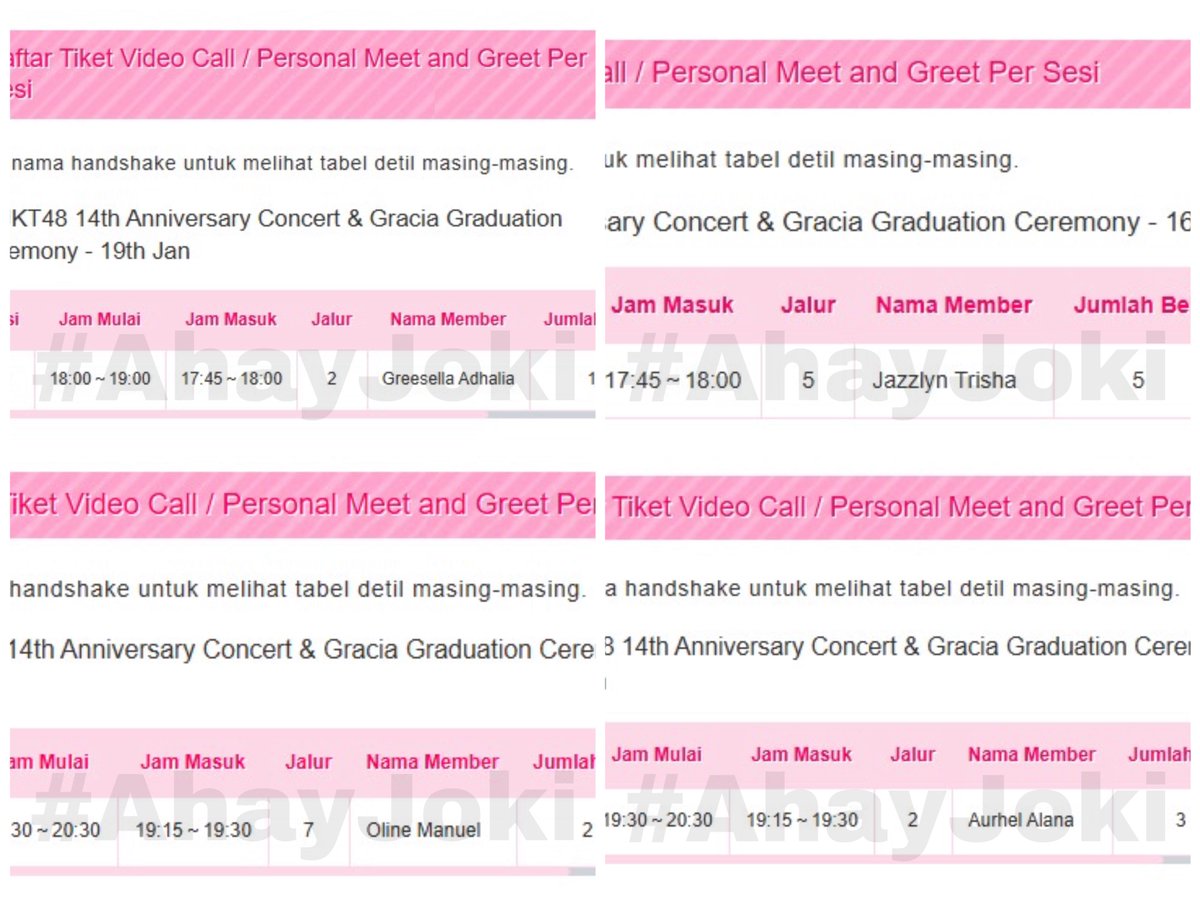Click member name Greesella Adhalia
This screenshot has width=1200, height=900.
(x=448, y=379)
